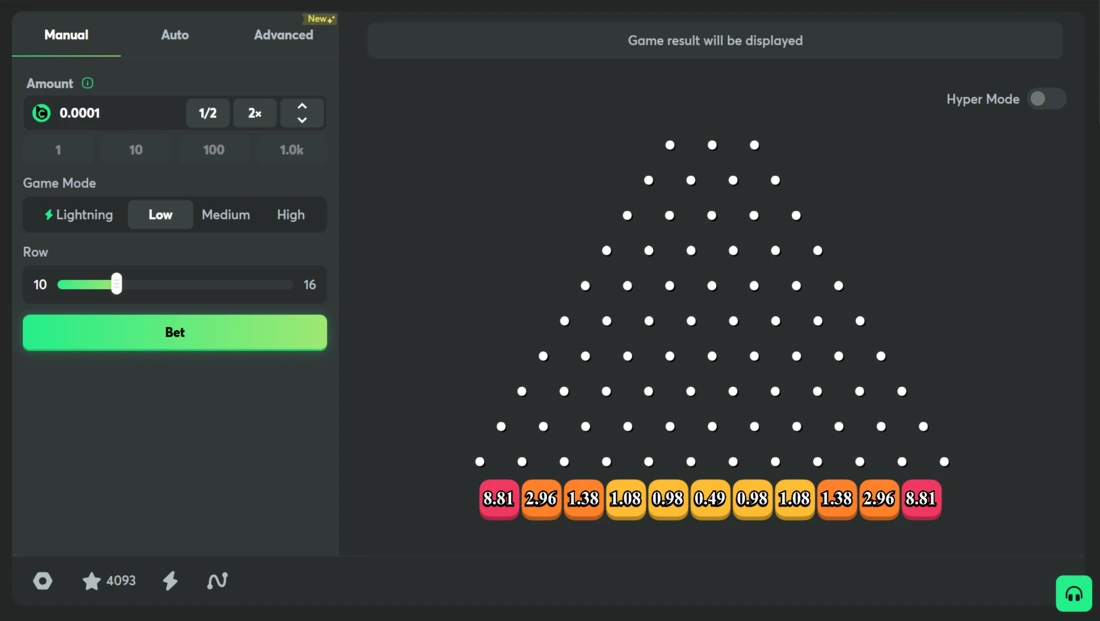Select the Lightning game mode
The image size is (1100, 621).
click(78, 215)
